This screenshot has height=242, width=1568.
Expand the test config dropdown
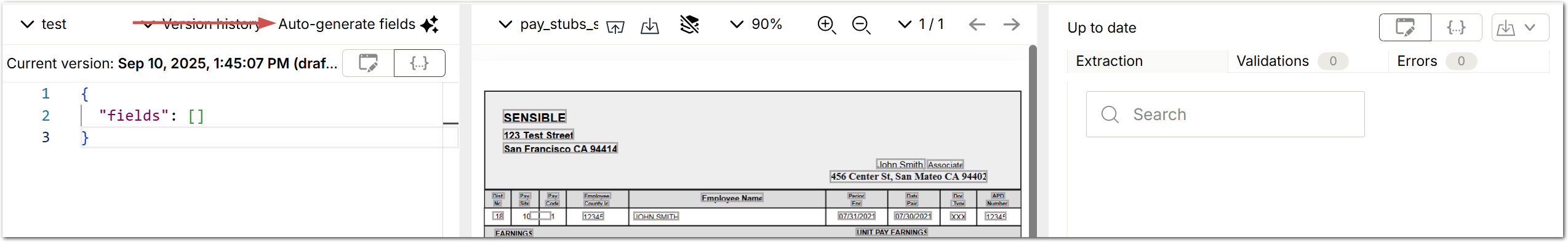coord(43,24)
